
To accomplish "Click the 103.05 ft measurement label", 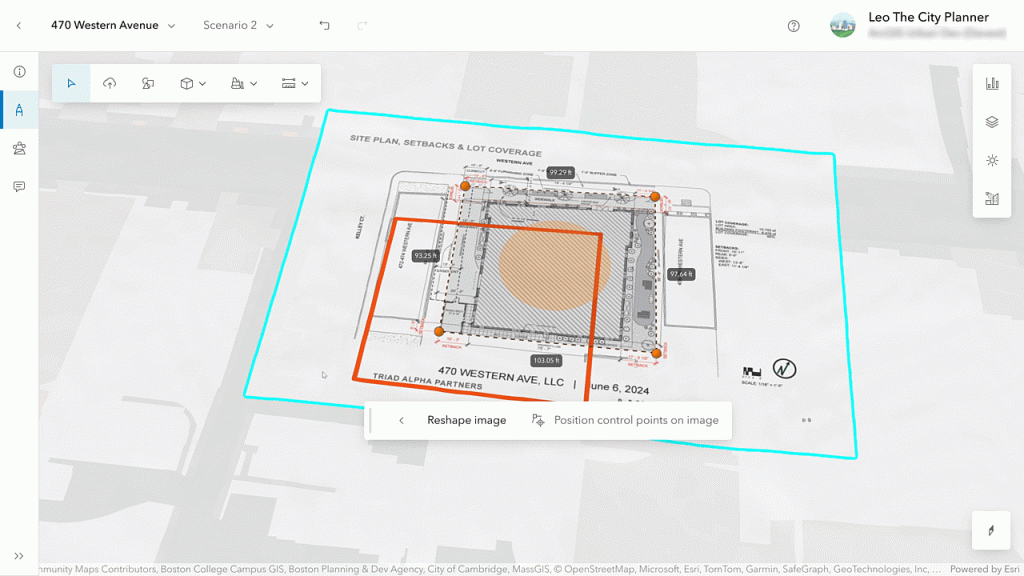I will coord(547,360).
